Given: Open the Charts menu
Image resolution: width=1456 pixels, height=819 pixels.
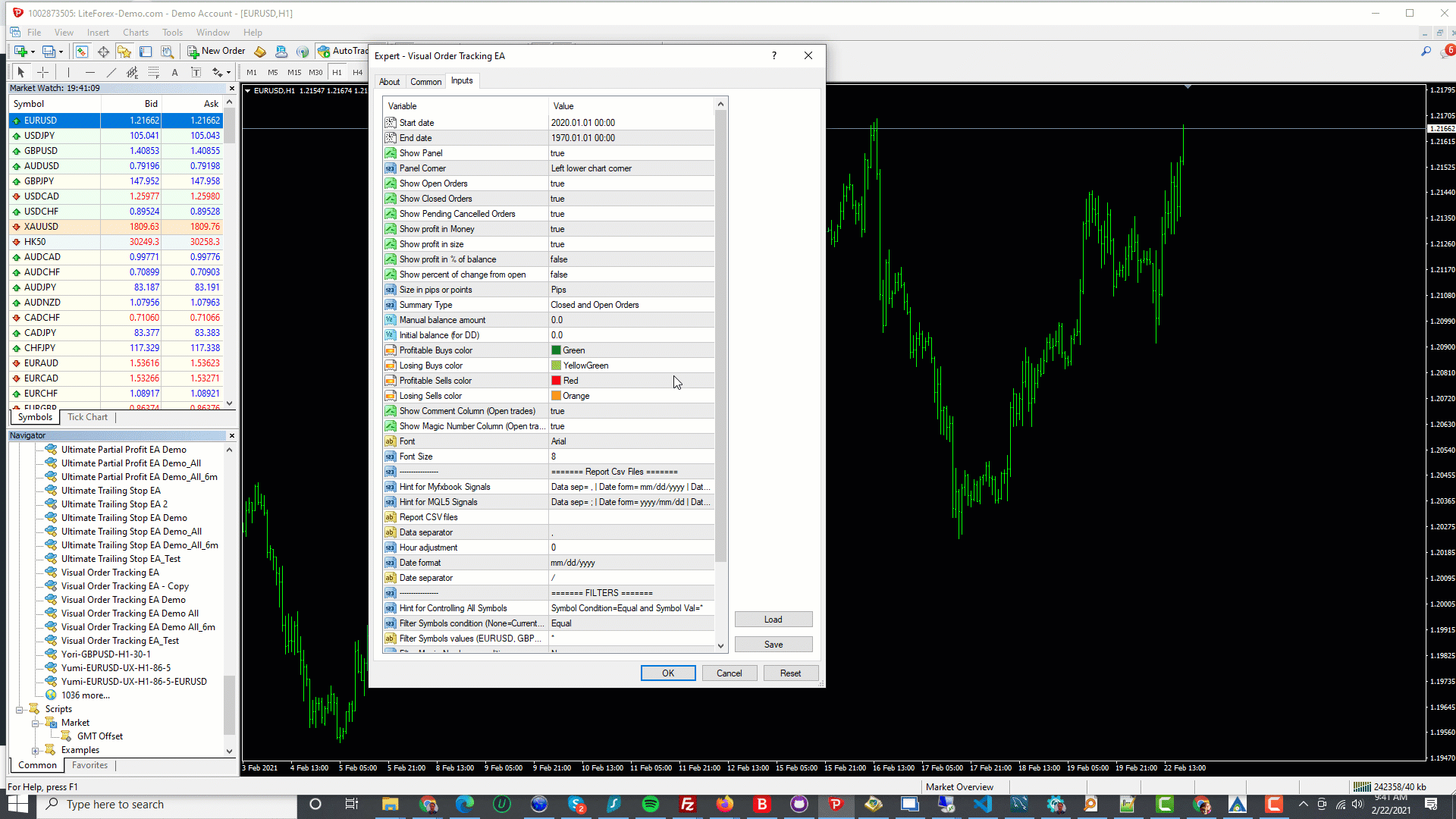Looking at the screenshot, I should (x=136, y=33).
